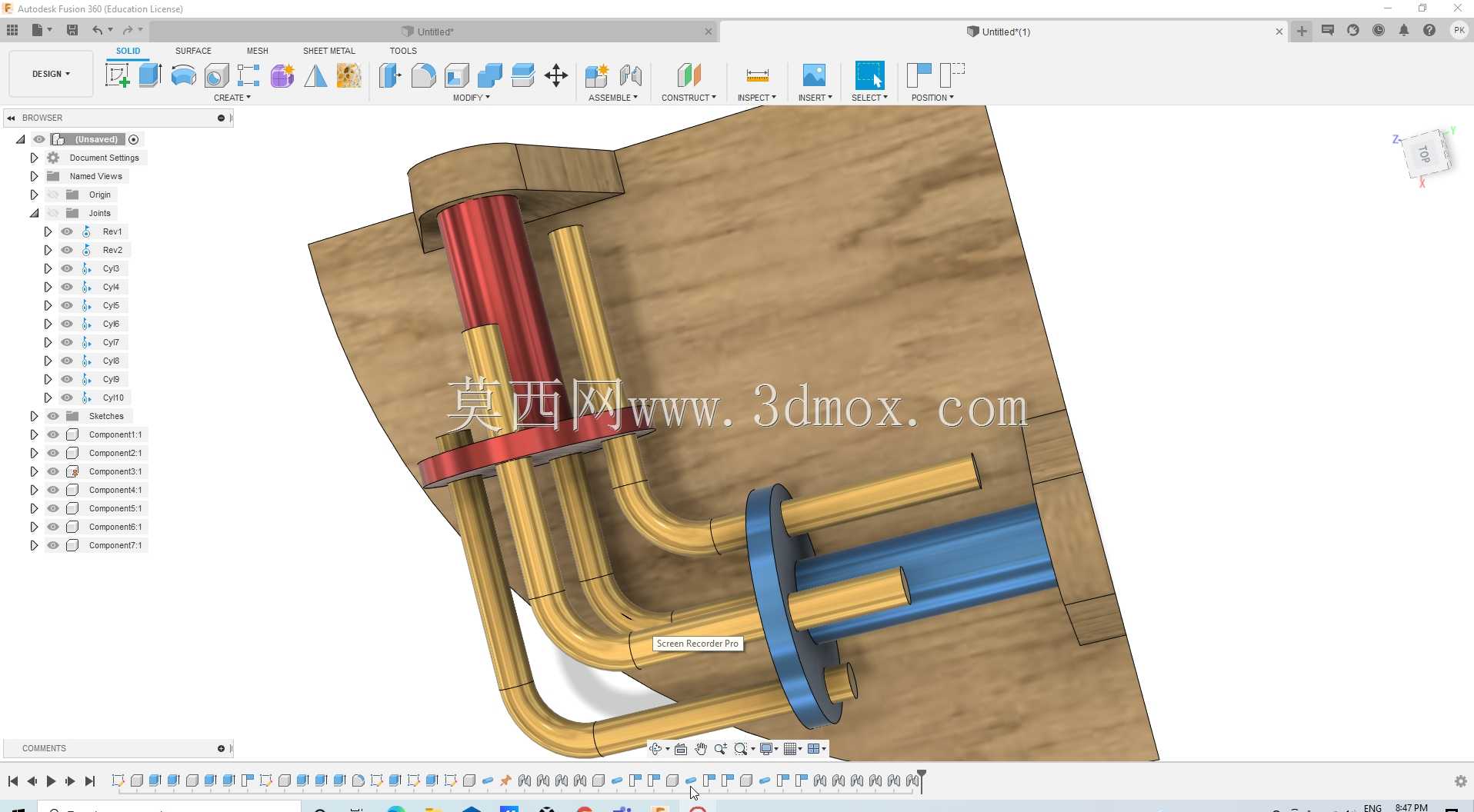Select the Joint tool
The height and width of the screenshot is (812, 1474).
coord(630,75)
